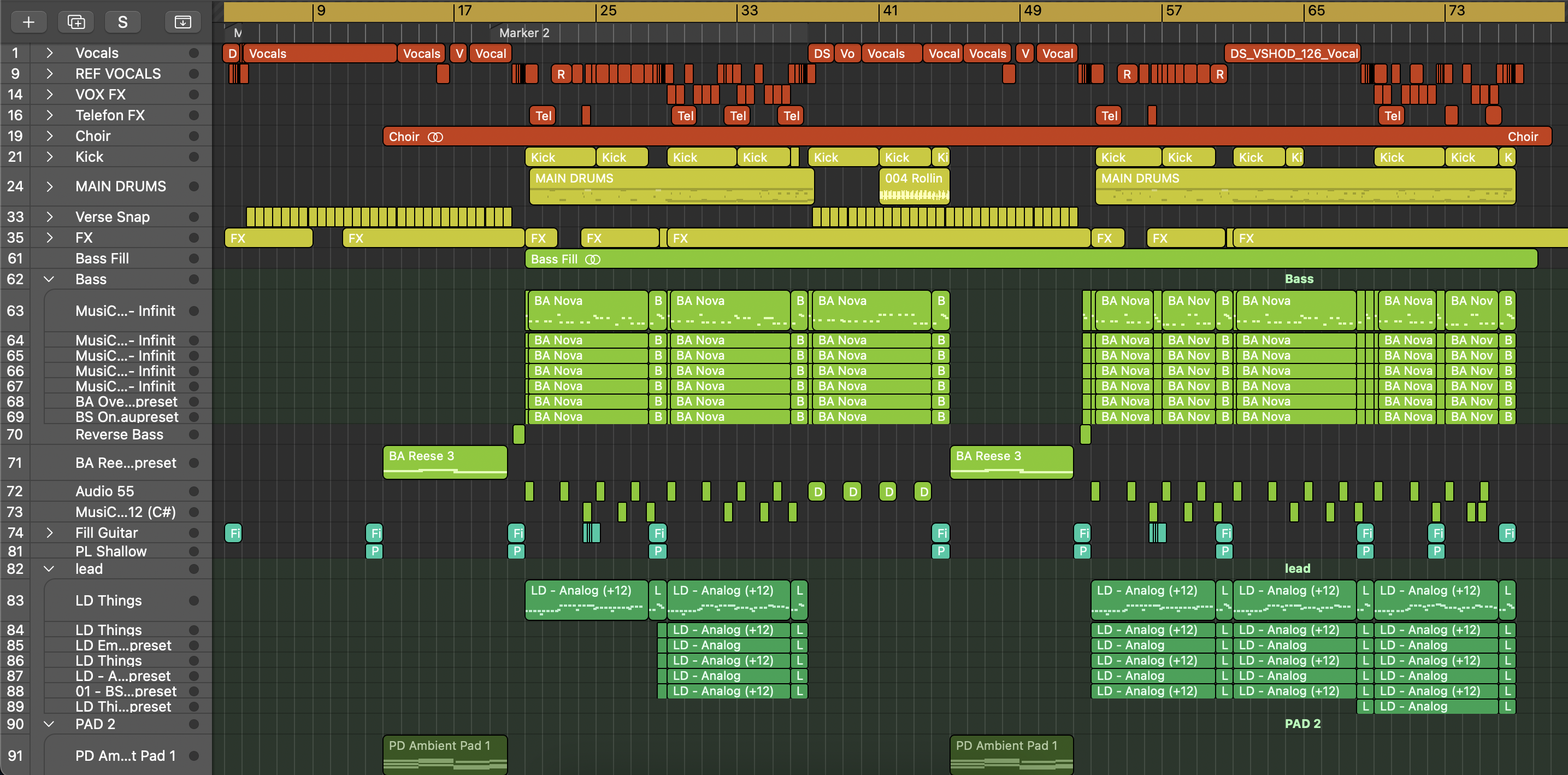Click the lead stack label in the arrangement
Viewport: 1568px width, 775px height.
1297,569
